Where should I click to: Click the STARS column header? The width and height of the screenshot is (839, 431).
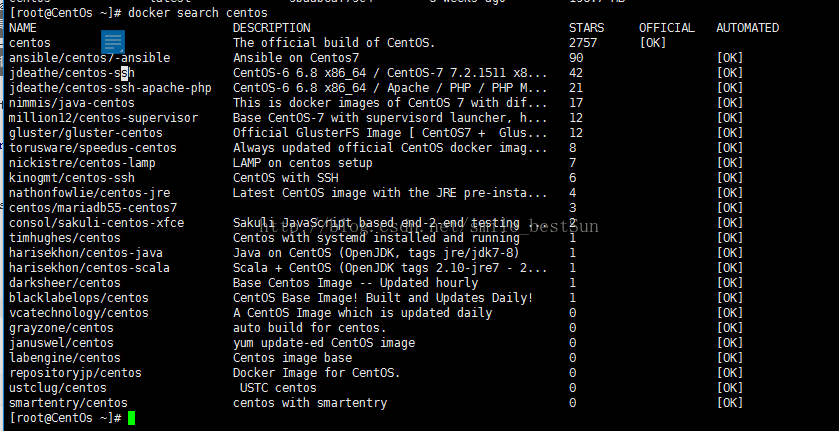[586, 28]
